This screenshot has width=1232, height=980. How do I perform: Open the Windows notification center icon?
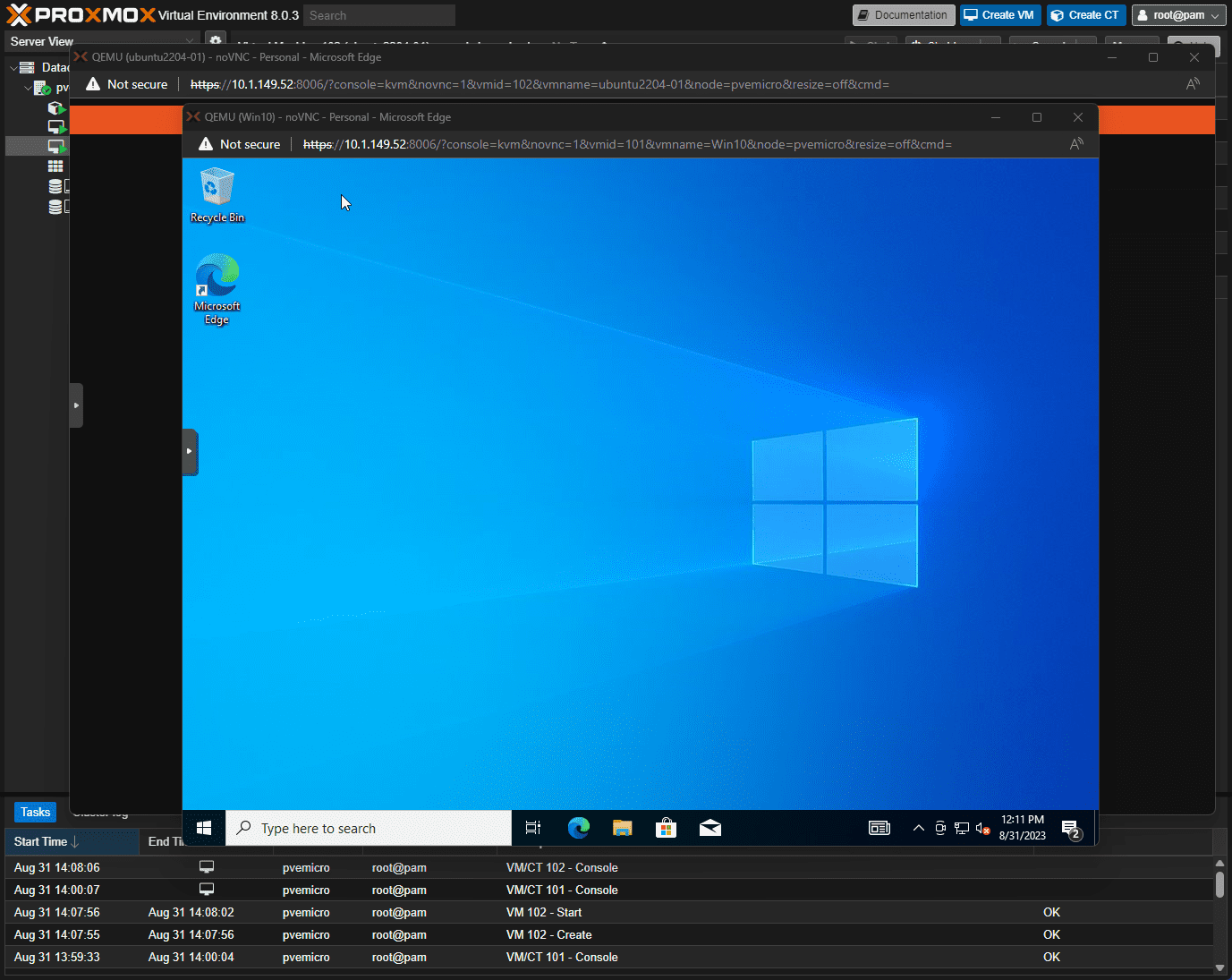coord(1070,828)
